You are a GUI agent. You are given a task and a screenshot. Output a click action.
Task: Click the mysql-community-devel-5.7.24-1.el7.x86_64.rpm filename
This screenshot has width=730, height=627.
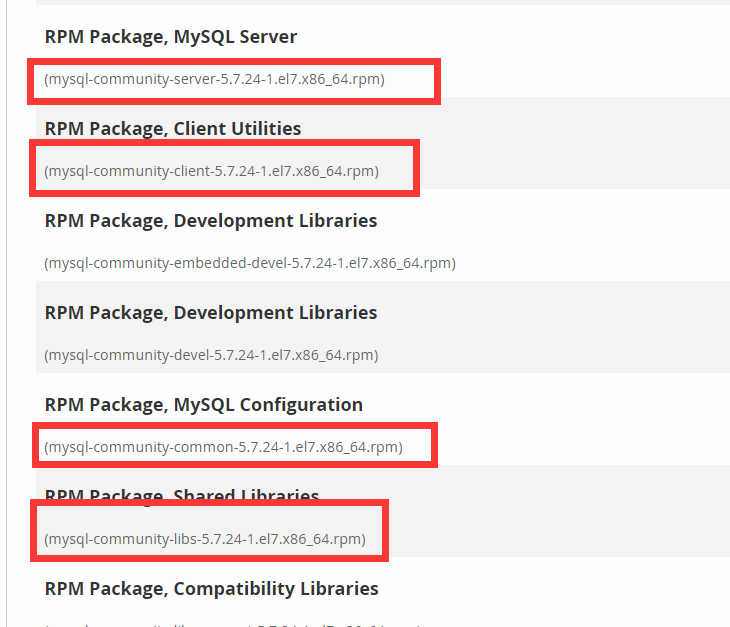(211, 356)
